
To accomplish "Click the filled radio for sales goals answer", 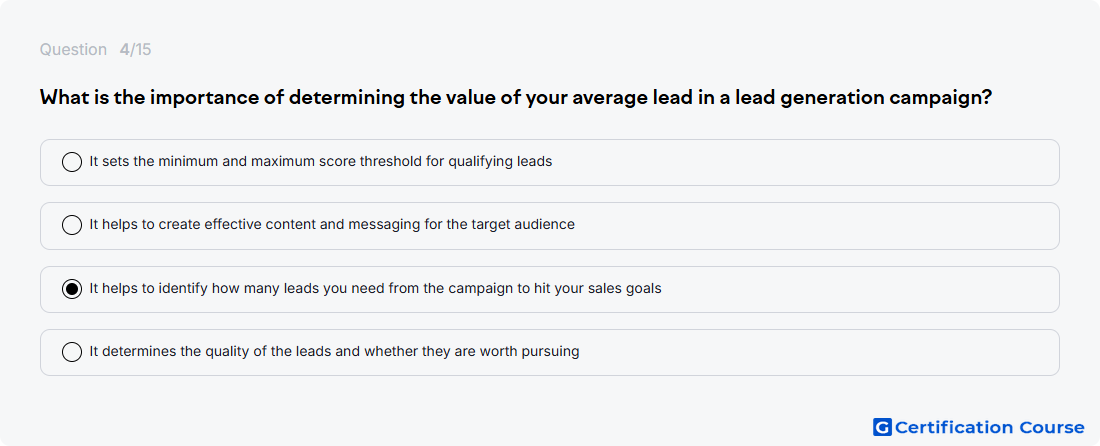I will pos(72,289).
